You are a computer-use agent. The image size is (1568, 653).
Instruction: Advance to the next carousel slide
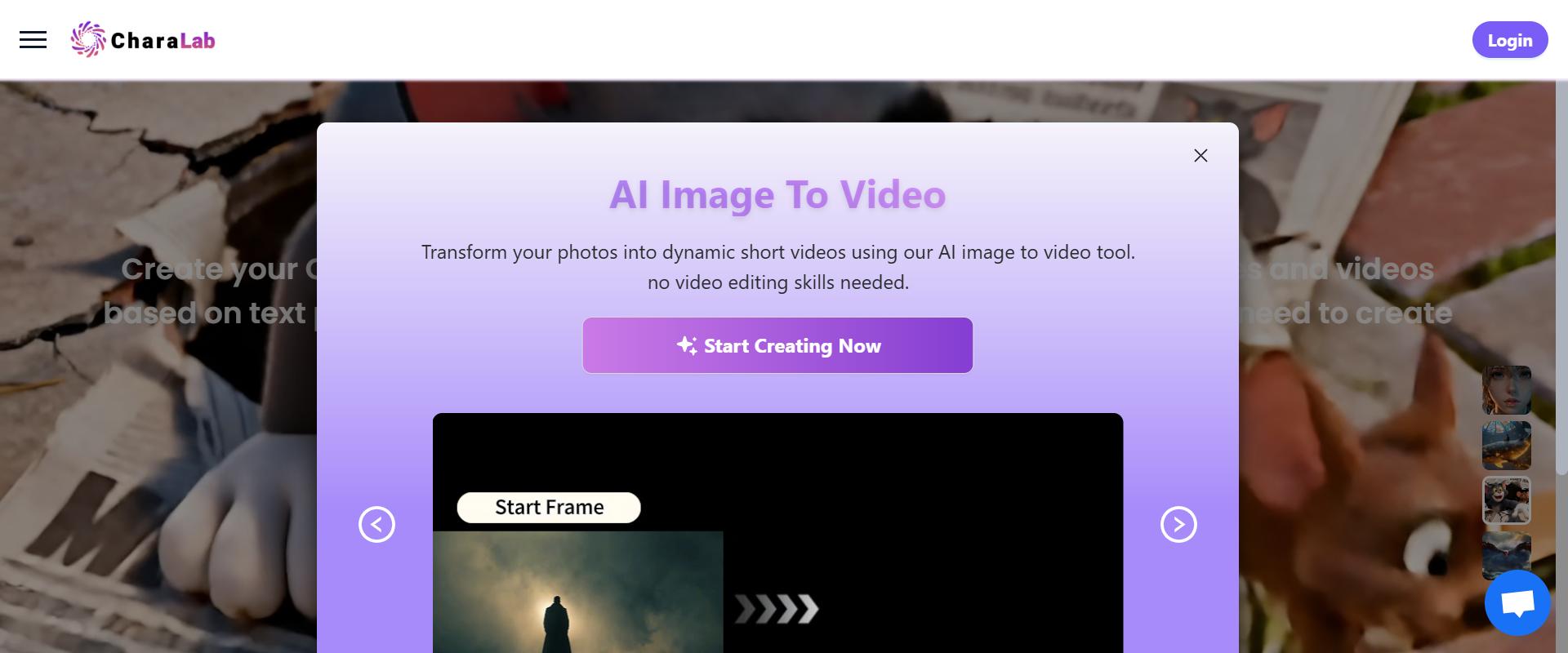pyautogui.click(x=1178, y=524)
